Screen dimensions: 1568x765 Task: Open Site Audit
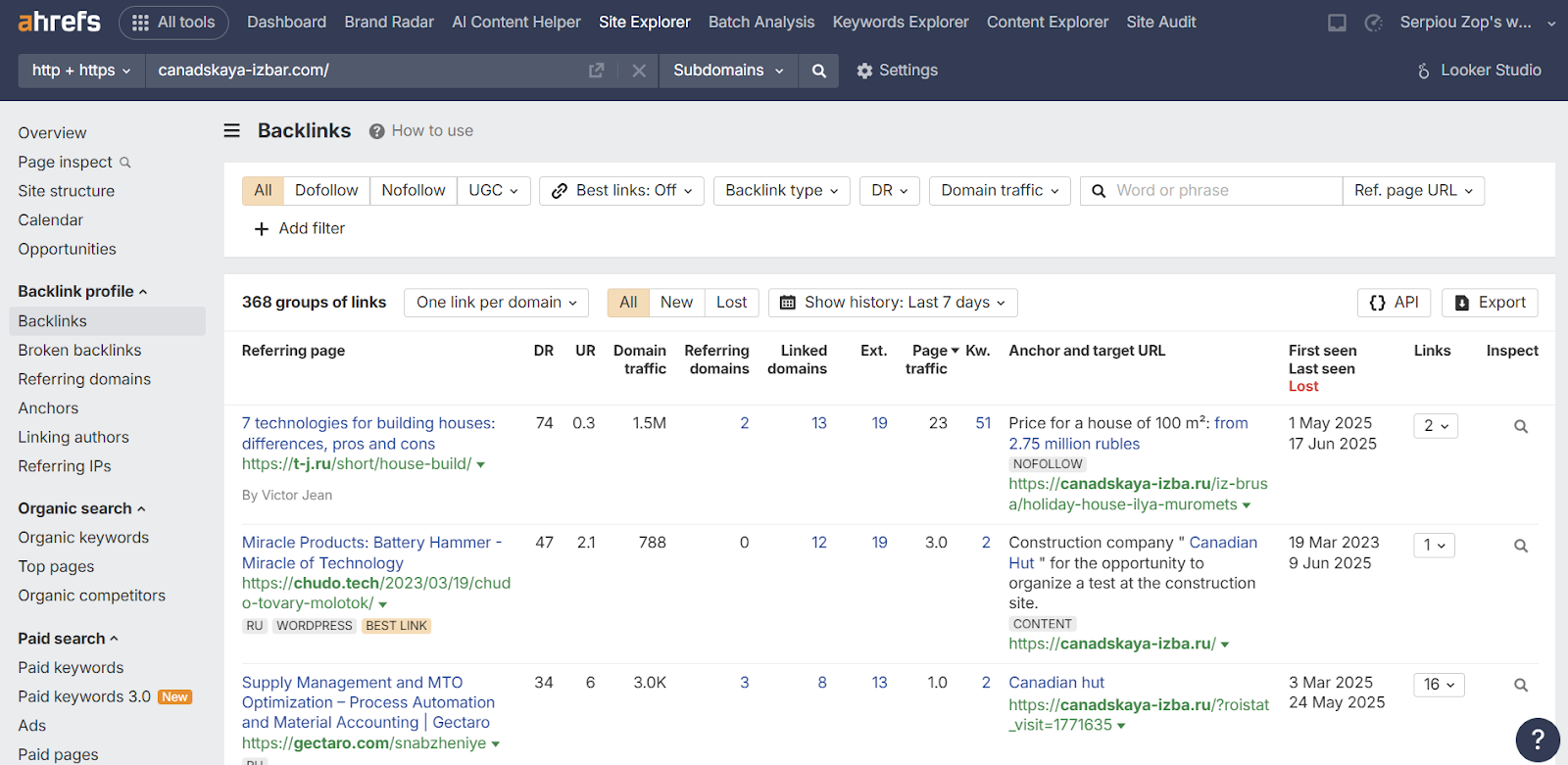click(1161, 22)
